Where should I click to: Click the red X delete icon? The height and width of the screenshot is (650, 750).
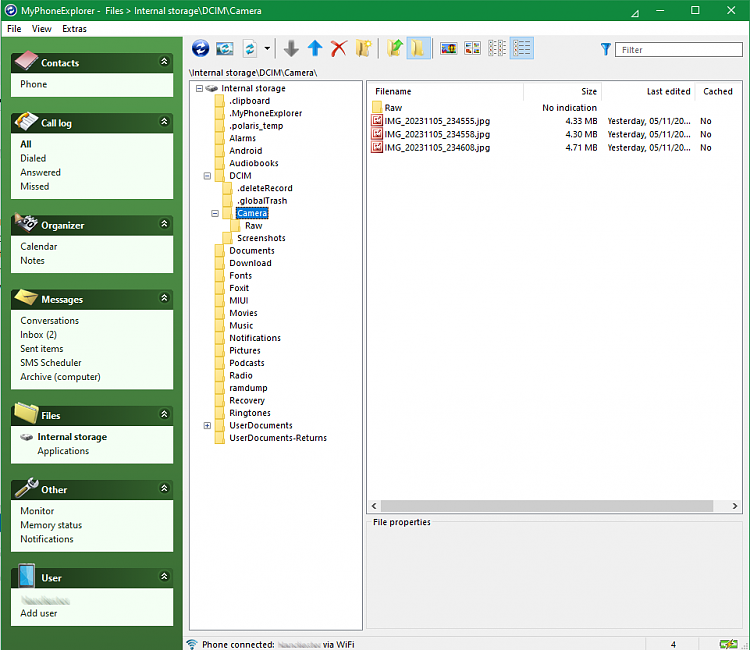click(x=339, y=48)
